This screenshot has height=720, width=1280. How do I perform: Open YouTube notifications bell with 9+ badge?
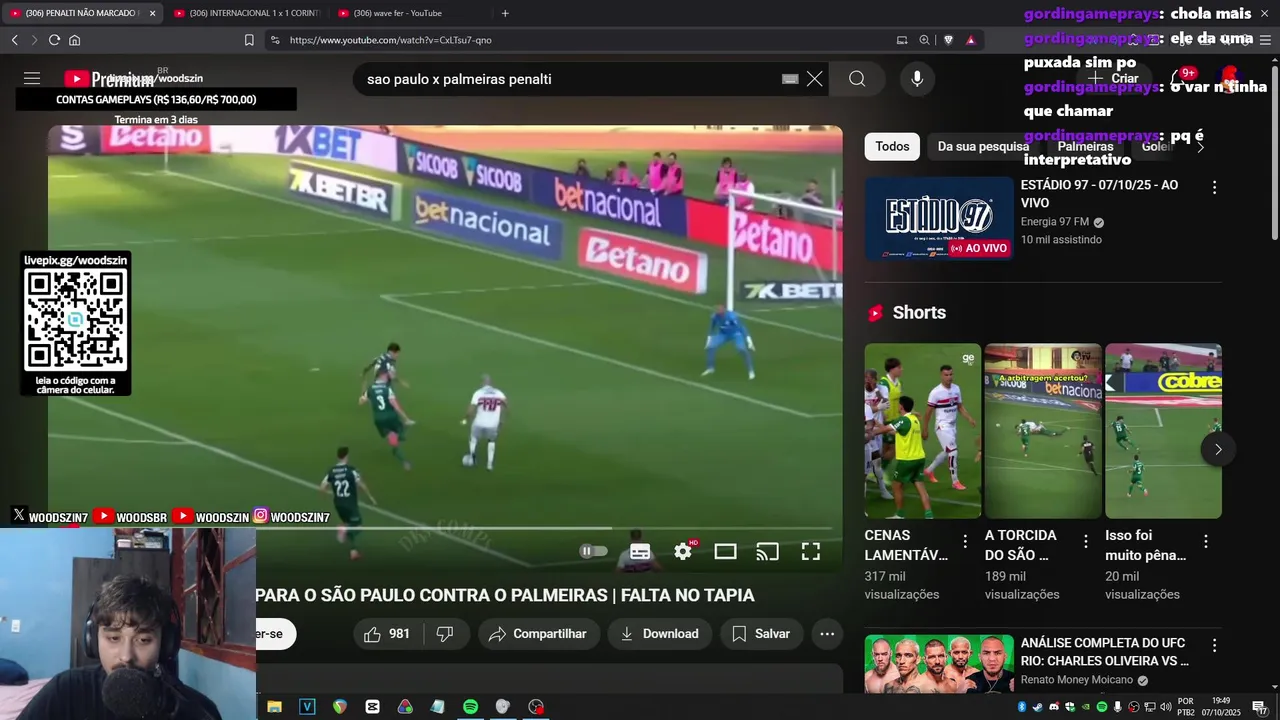[1181, 78]
